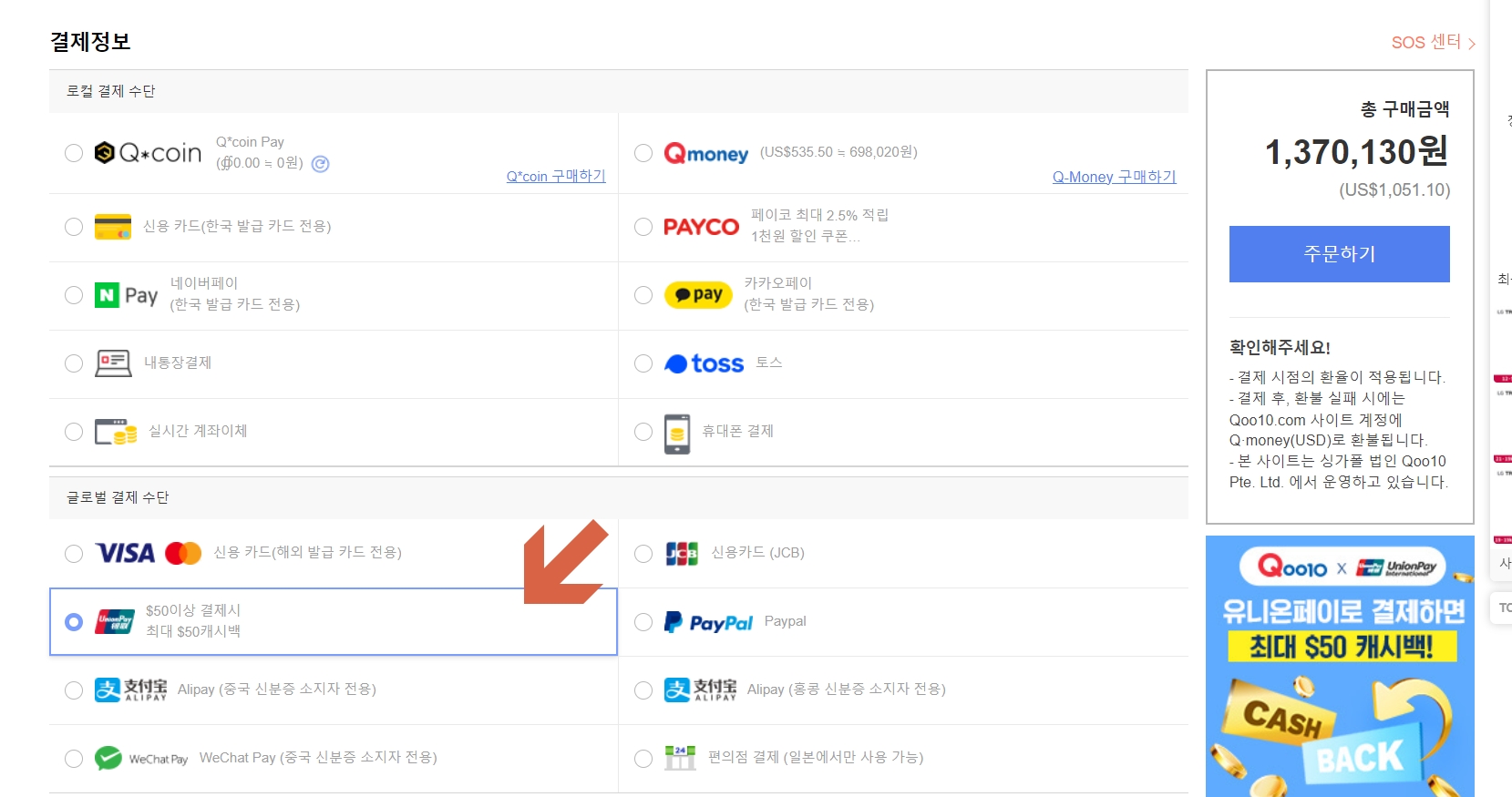Click the Mastercard logo
Viewport: 1512px width, 797px height.
pos(183,553)
